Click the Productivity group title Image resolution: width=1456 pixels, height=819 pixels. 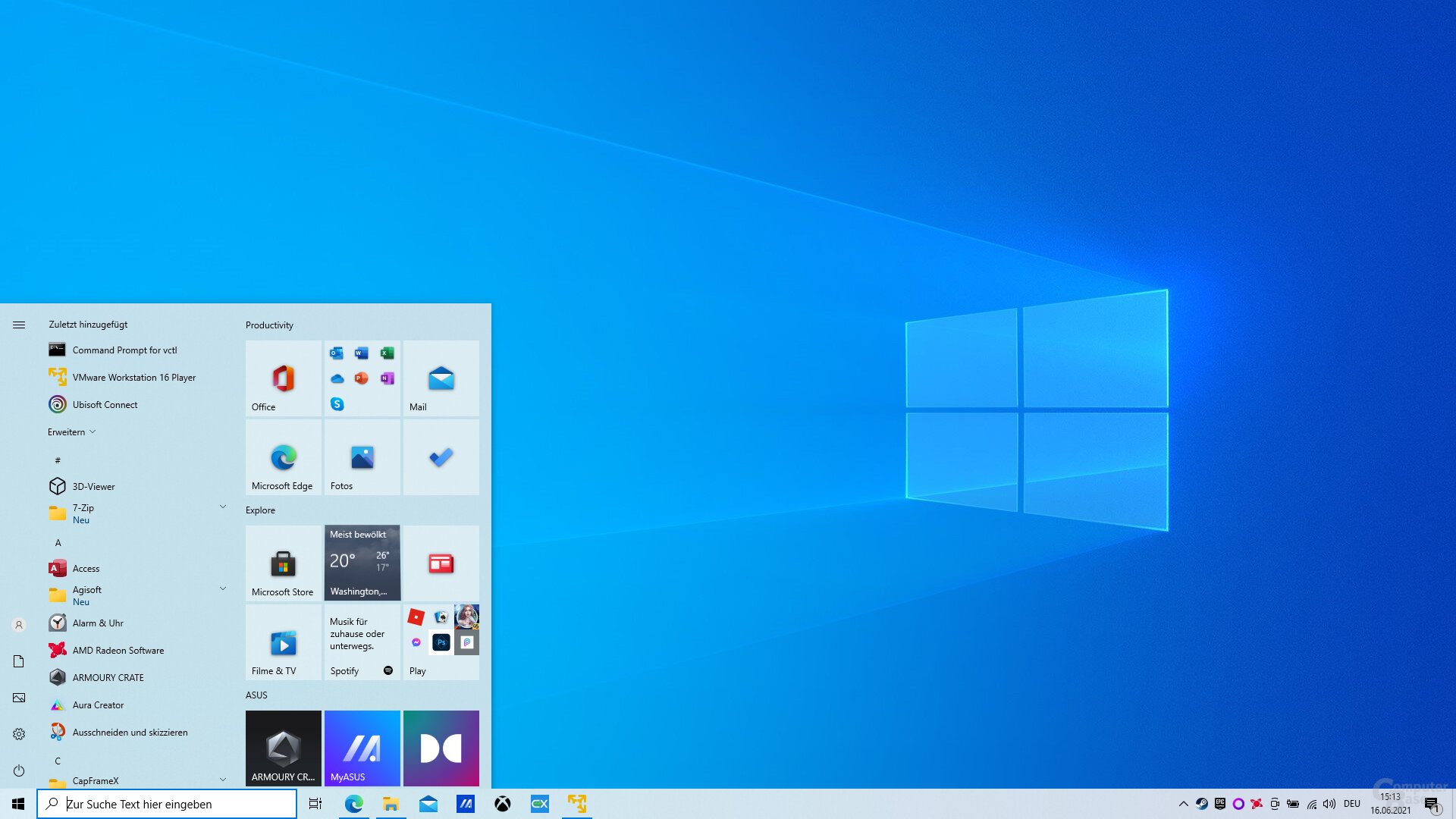click(269, 325)
